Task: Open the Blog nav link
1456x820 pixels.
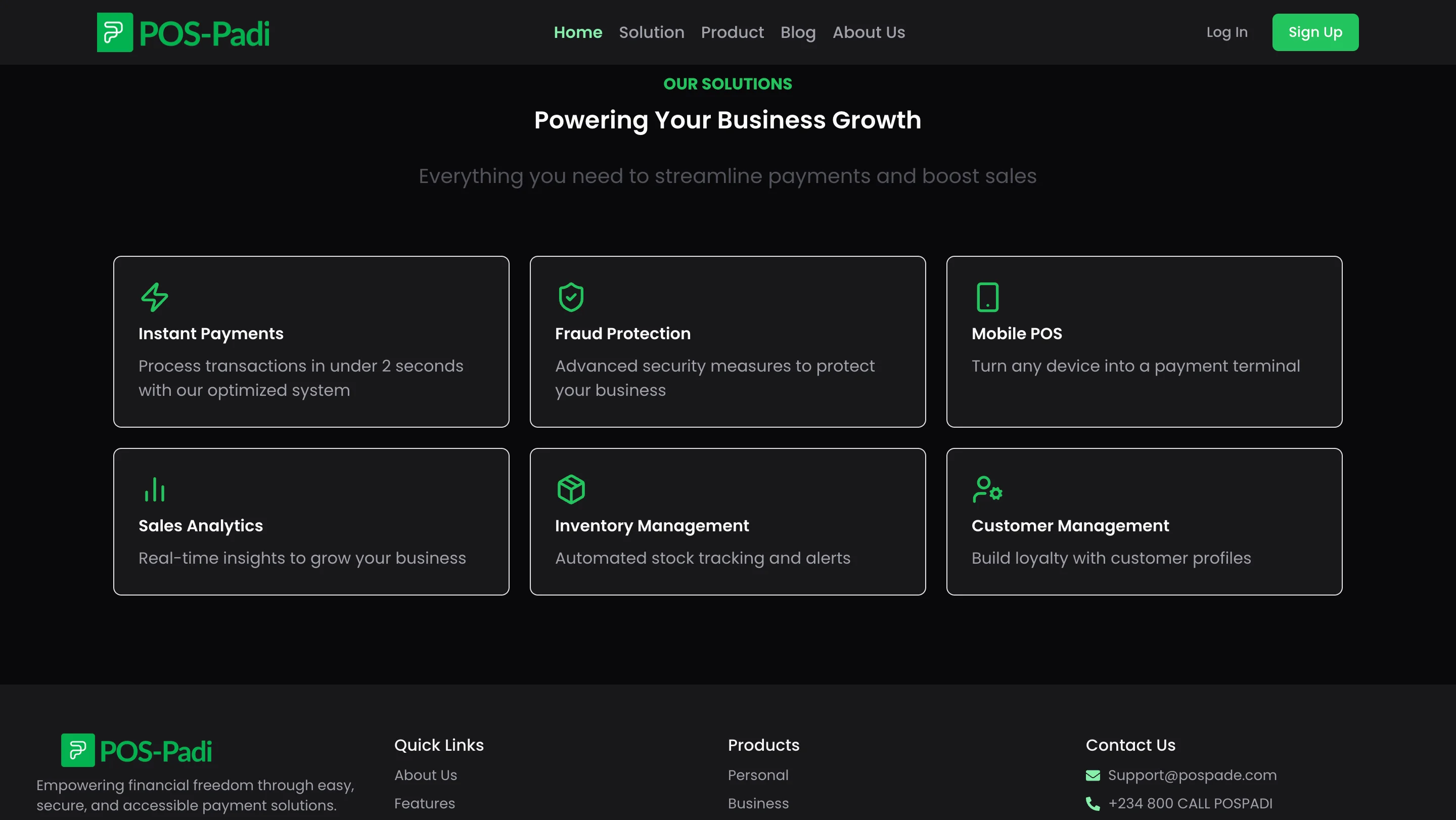Action: tap(798, 33)
